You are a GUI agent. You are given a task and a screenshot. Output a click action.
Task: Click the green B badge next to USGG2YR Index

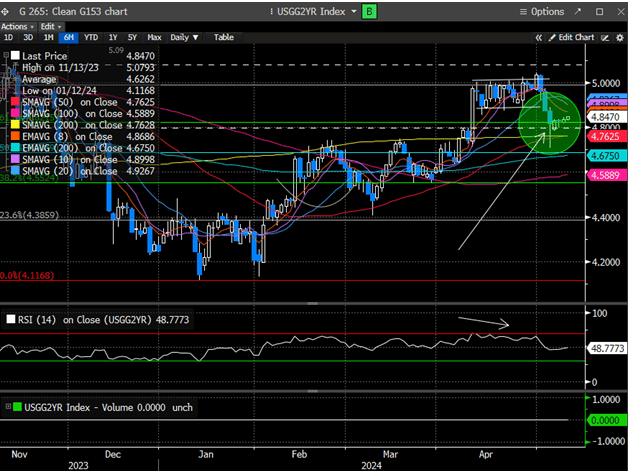point(369,11)
